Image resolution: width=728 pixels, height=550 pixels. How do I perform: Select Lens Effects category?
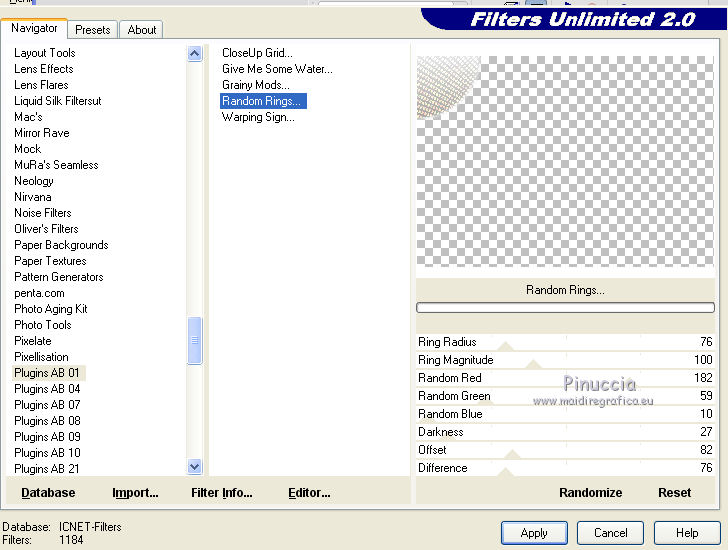tap(44, 69)
